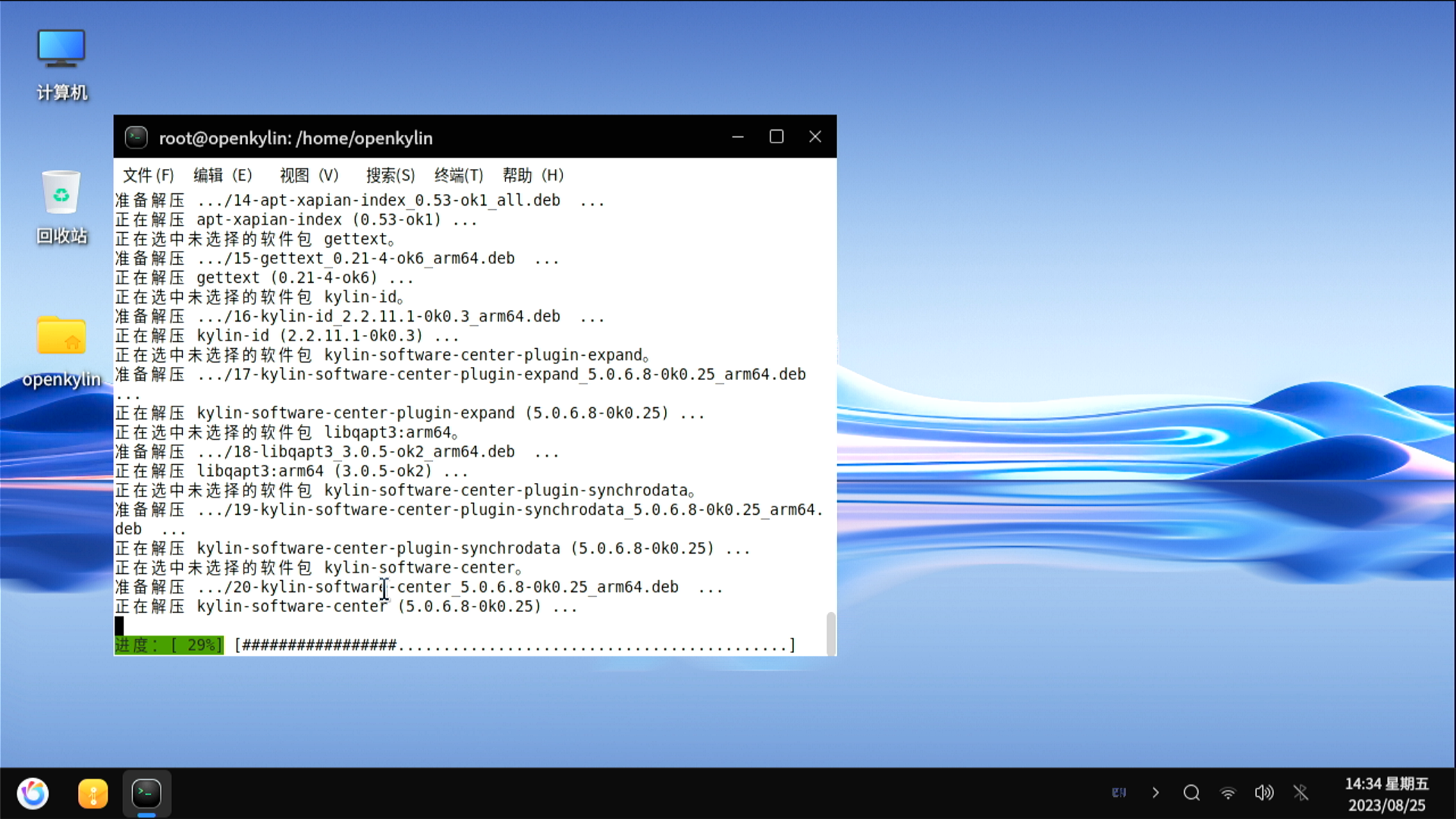Open the search icon in system tray

pos(1191,792)
